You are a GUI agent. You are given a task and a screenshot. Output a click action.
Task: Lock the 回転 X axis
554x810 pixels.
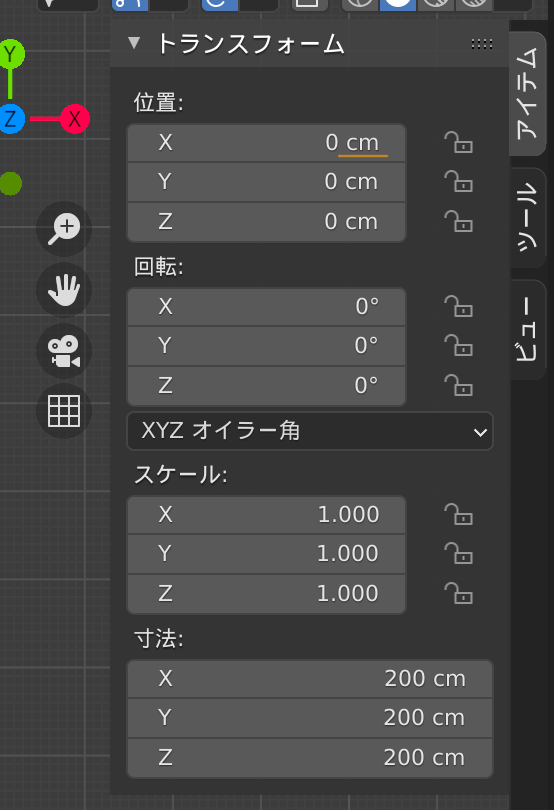458,306
